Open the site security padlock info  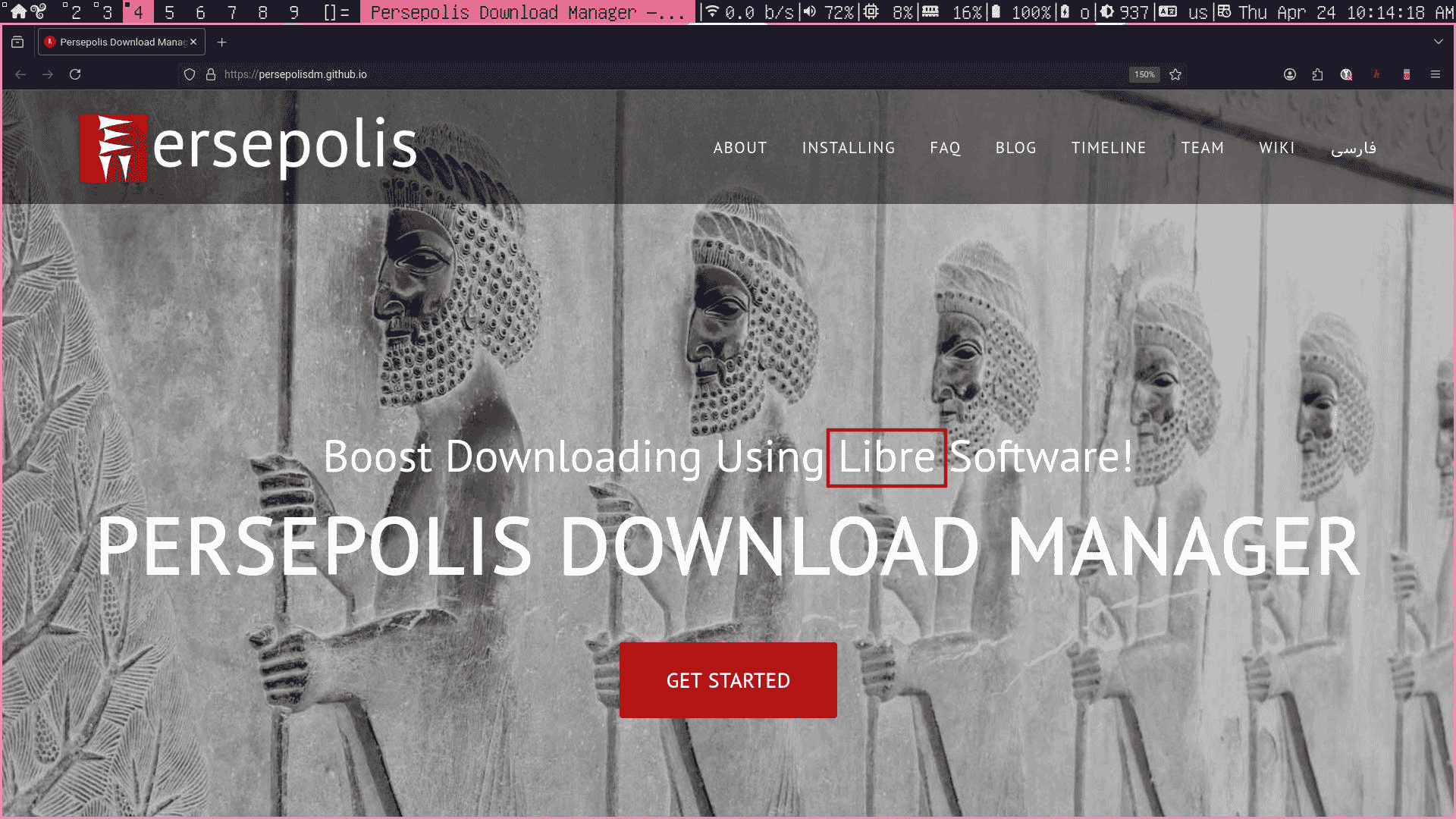point(211,74)
